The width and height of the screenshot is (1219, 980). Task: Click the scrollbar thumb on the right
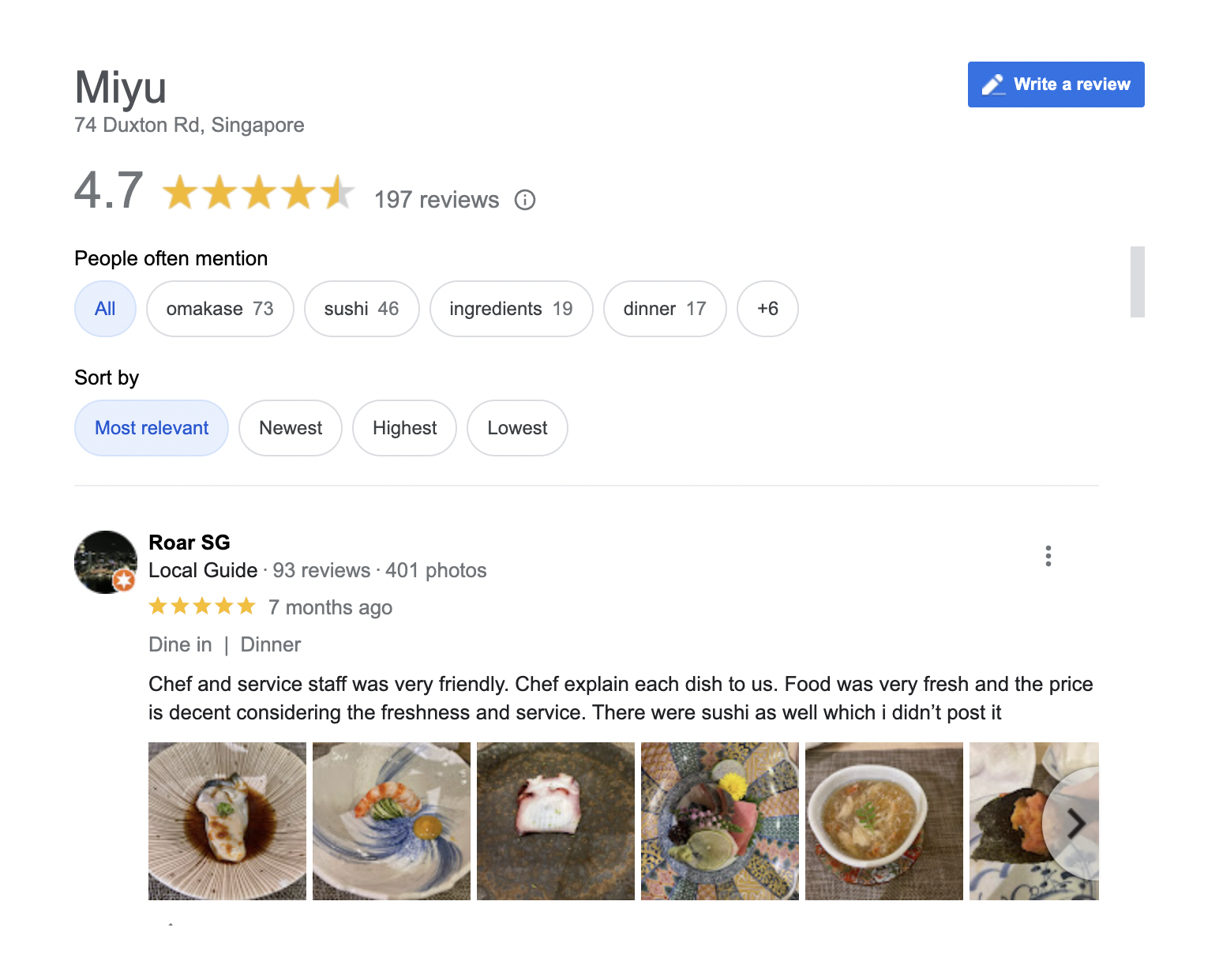point(1137,282)
